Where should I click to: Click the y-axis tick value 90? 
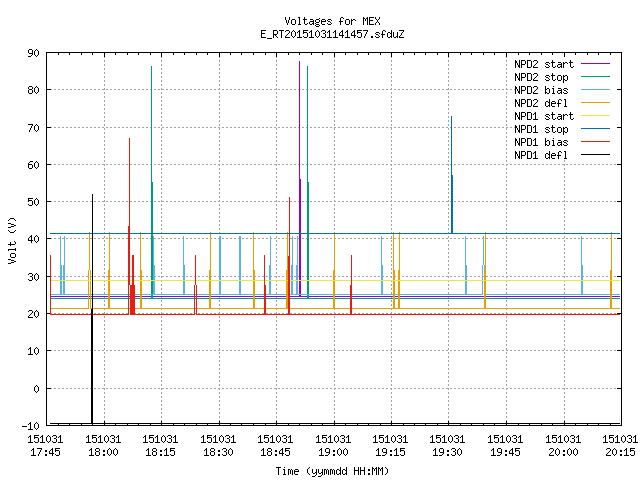pyautogui.click(x=33, y=53)
